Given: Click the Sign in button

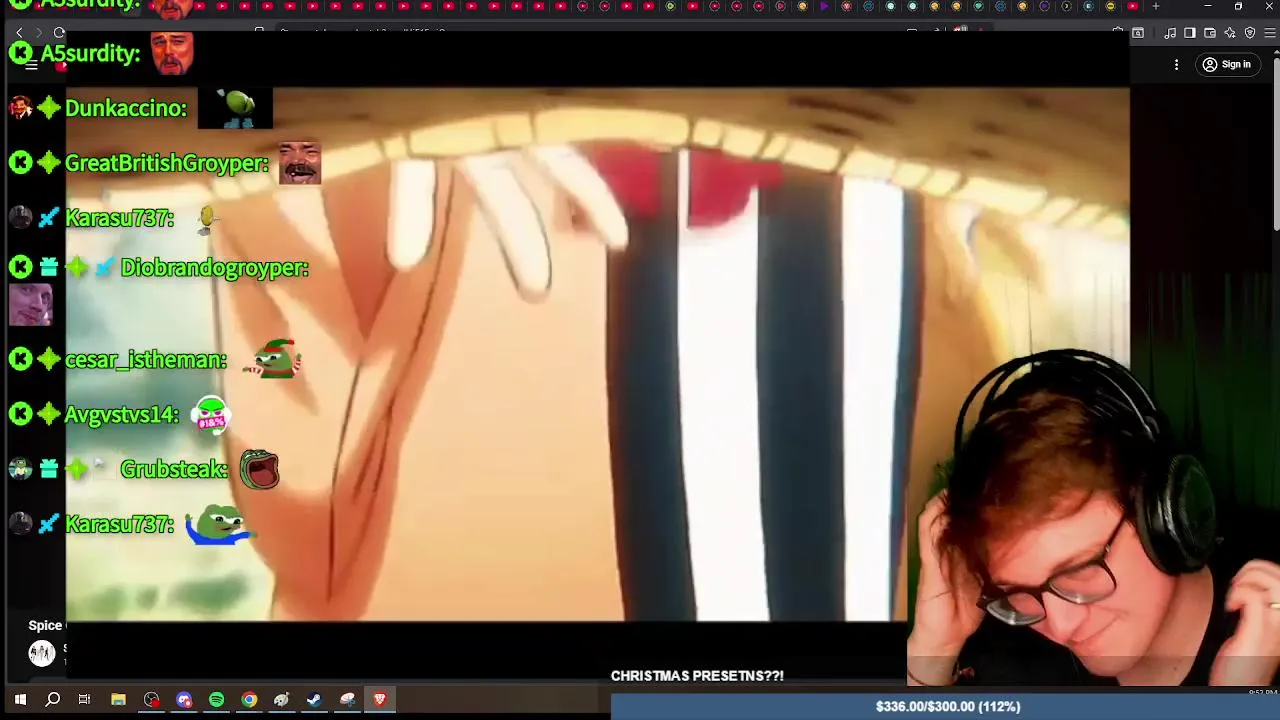Looking at the screenshot, I should (1227, 65).
